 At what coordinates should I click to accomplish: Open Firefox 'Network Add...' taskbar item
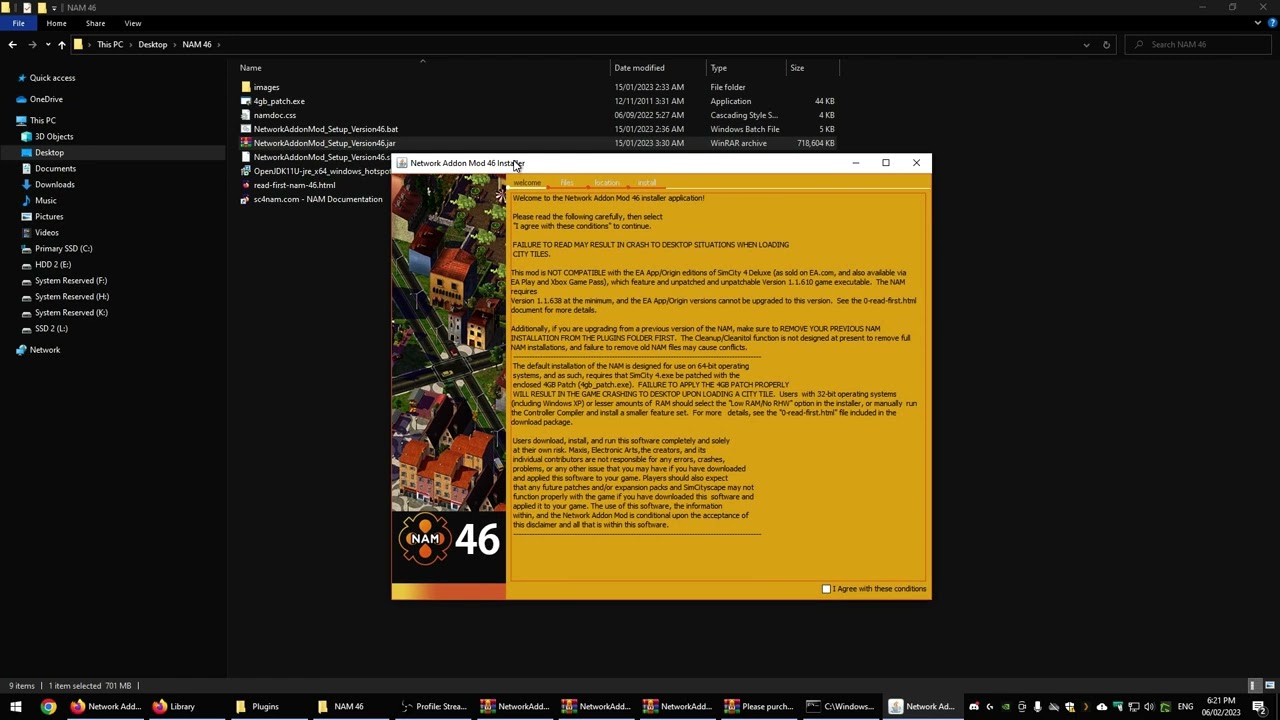104,707
